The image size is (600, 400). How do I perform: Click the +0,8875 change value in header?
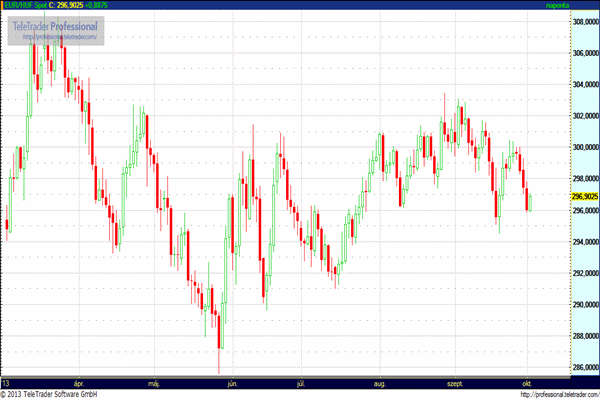click(106, 5)
